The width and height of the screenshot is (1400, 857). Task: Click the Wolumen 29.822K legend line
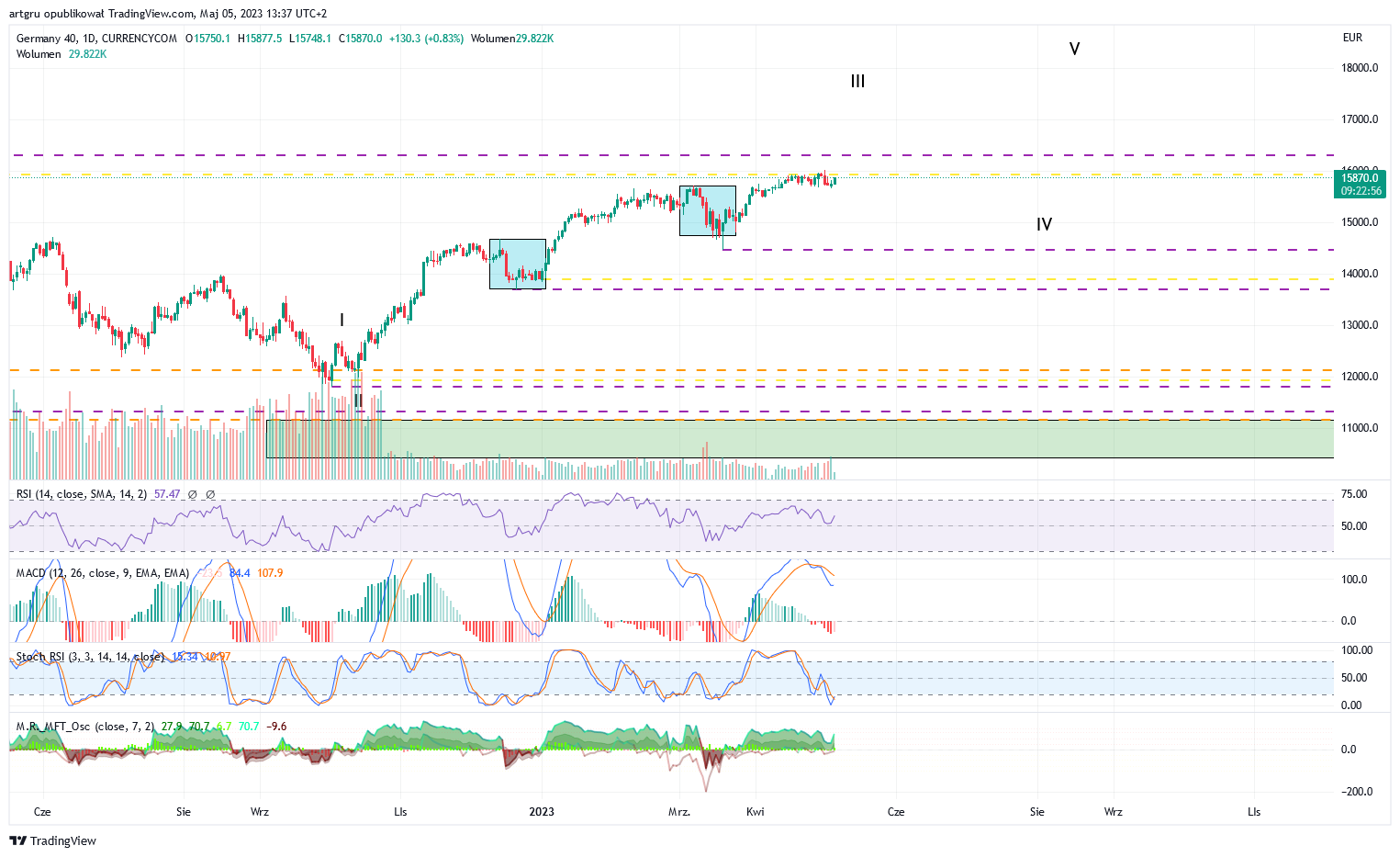[x=61, y=54]
